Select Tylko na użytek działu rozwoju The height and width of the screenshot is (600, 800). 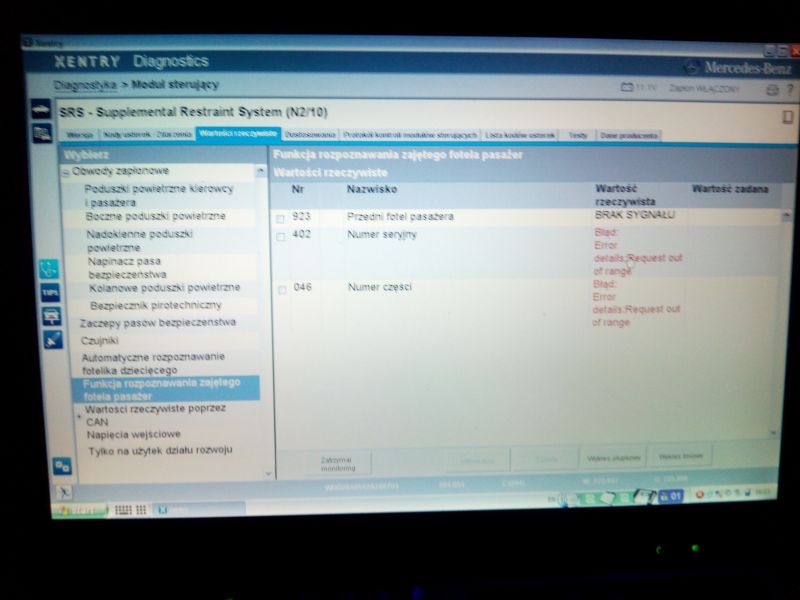click(160, 451)
